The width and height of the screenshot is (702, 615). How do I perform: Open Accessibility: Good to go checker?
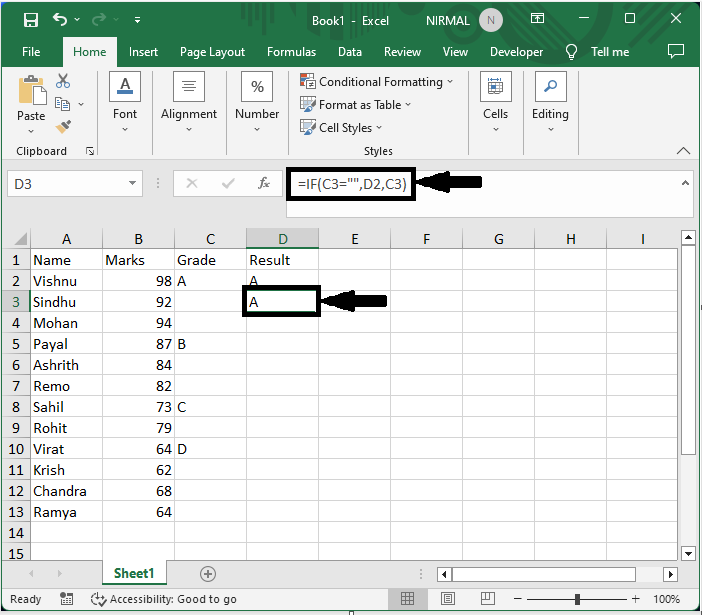163,599
